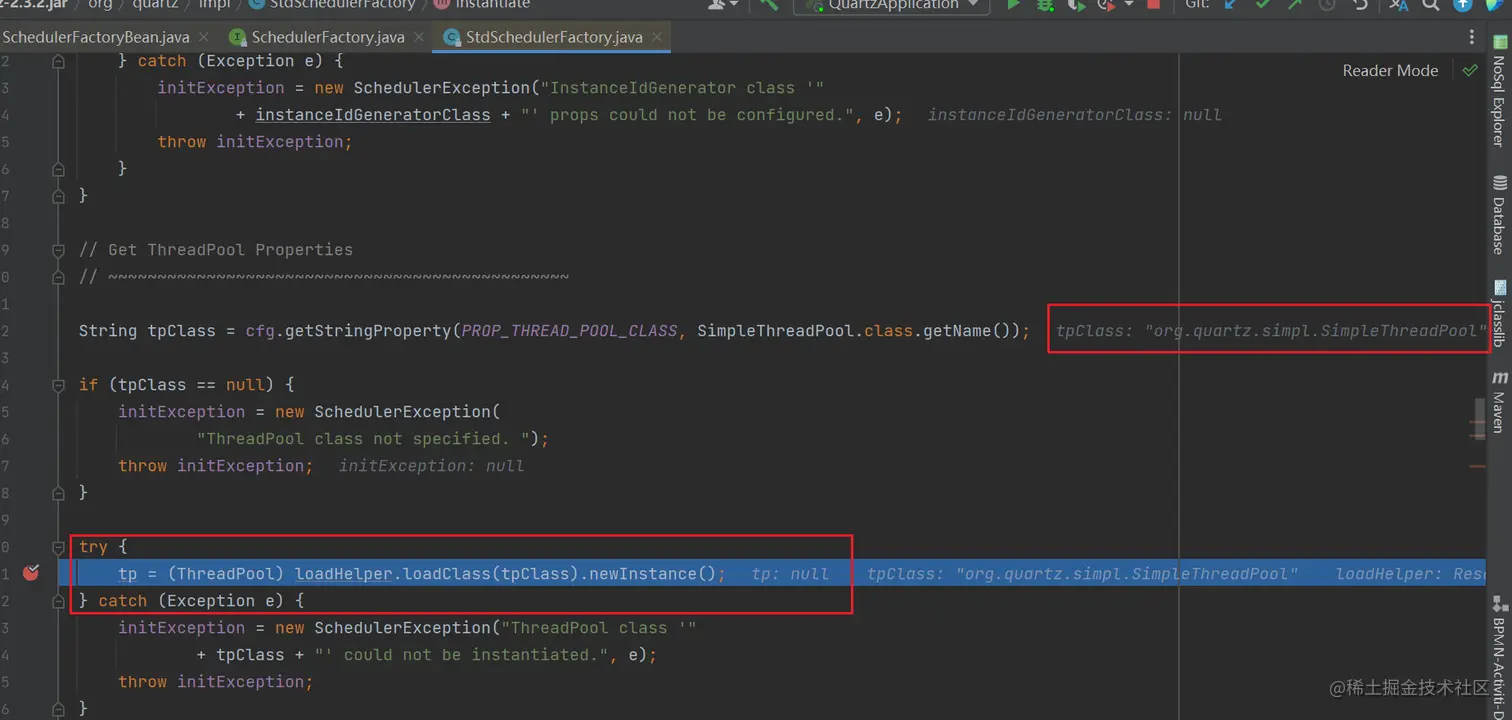Image resolution: width=1512 pixels, height=720 pixels.
Task: Git push green arrow icon
Action: pyautogui.click(x=1295, y=5)
